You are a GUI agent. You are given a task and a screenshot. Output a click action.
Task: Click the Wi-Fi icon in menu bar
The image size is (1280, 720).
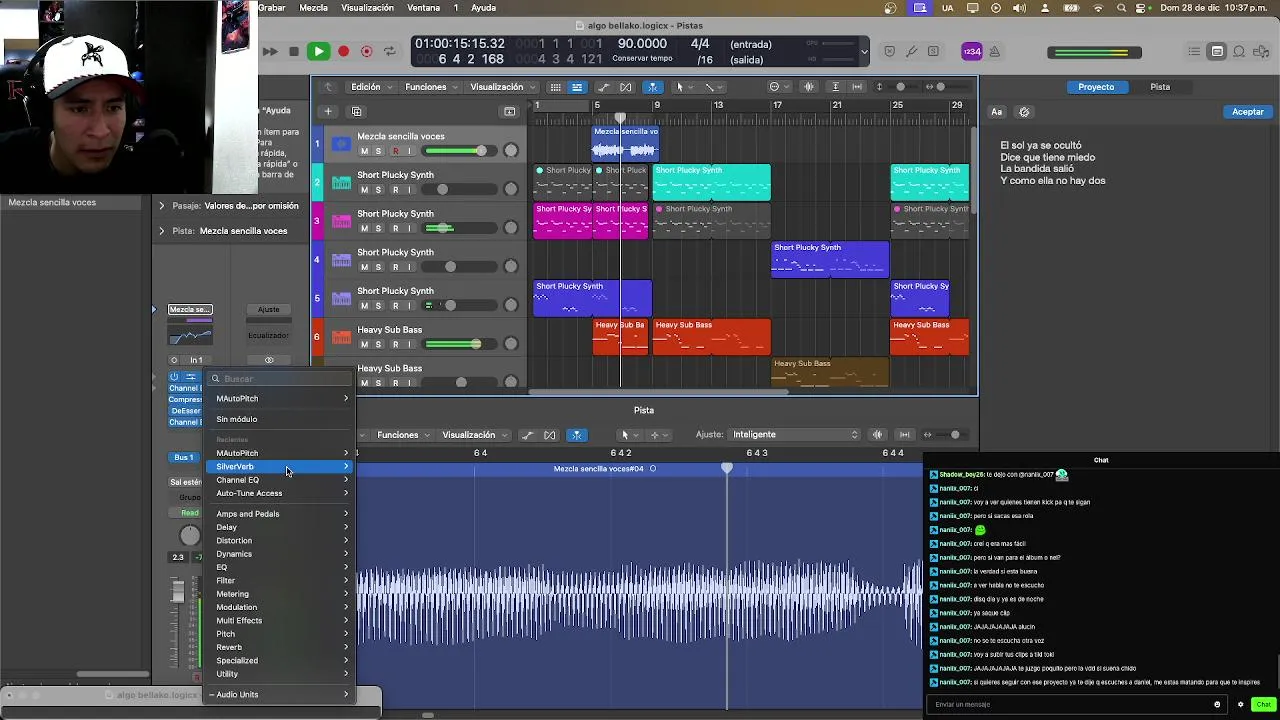tap(1099, 8)
